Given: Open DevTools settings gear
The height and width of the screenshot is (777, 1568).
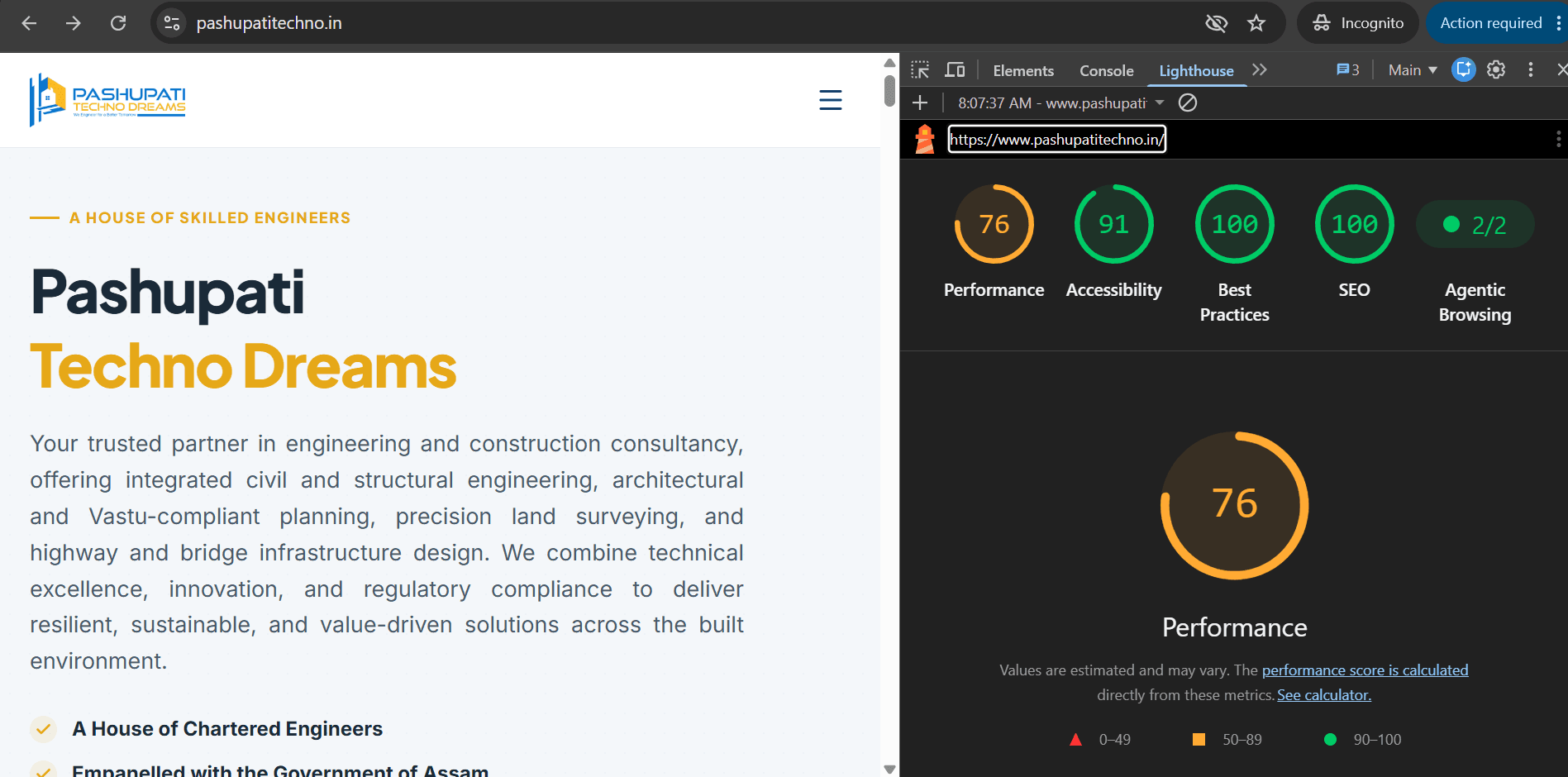Looking at the screenshot, I should tap(1496, 70).
